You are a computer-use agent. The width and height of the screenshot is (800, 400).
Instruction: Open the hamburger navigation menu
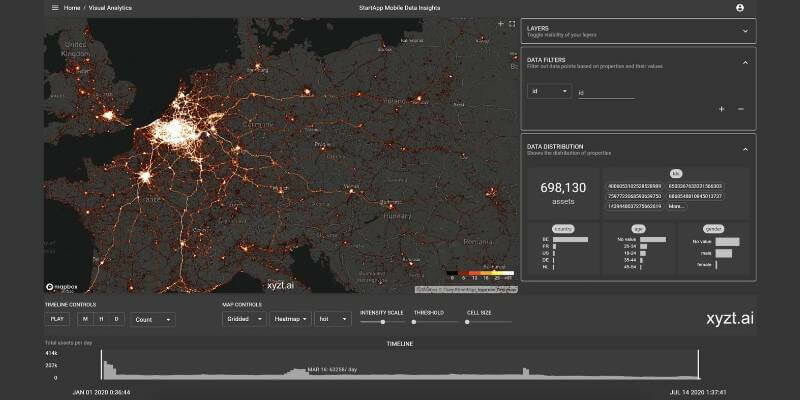click(x=55, y=8)
